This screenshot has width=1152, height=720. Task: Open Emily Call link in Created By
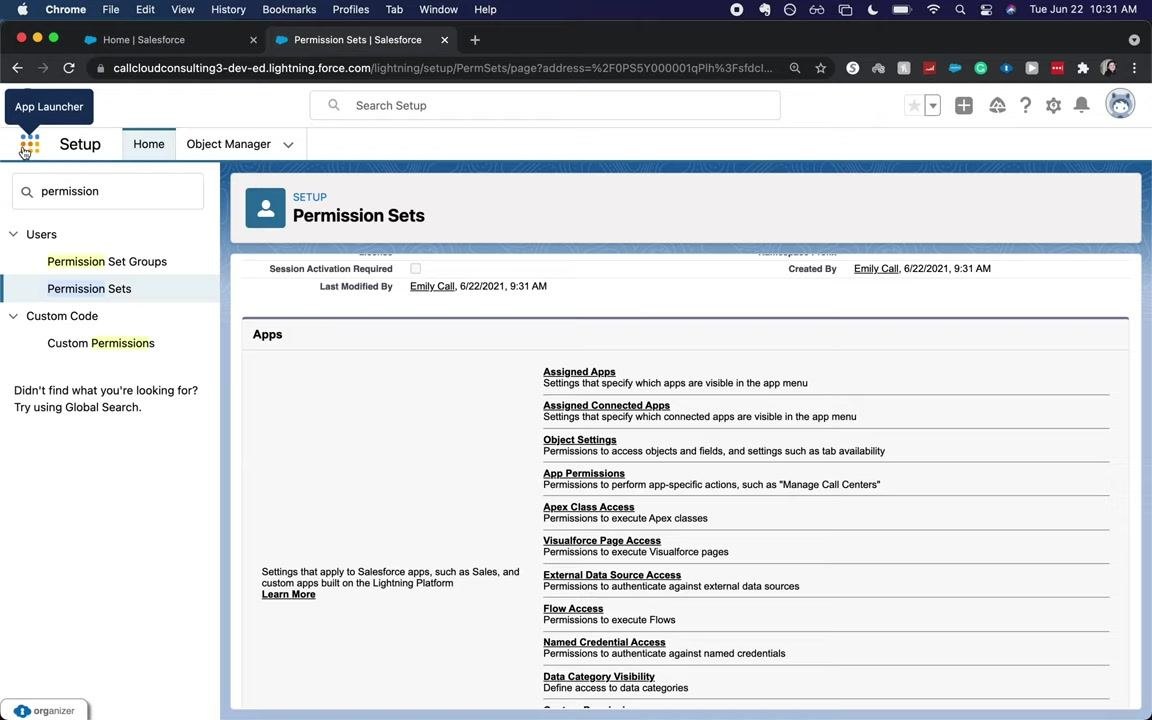pyautogui.click(x=876, y=269)
